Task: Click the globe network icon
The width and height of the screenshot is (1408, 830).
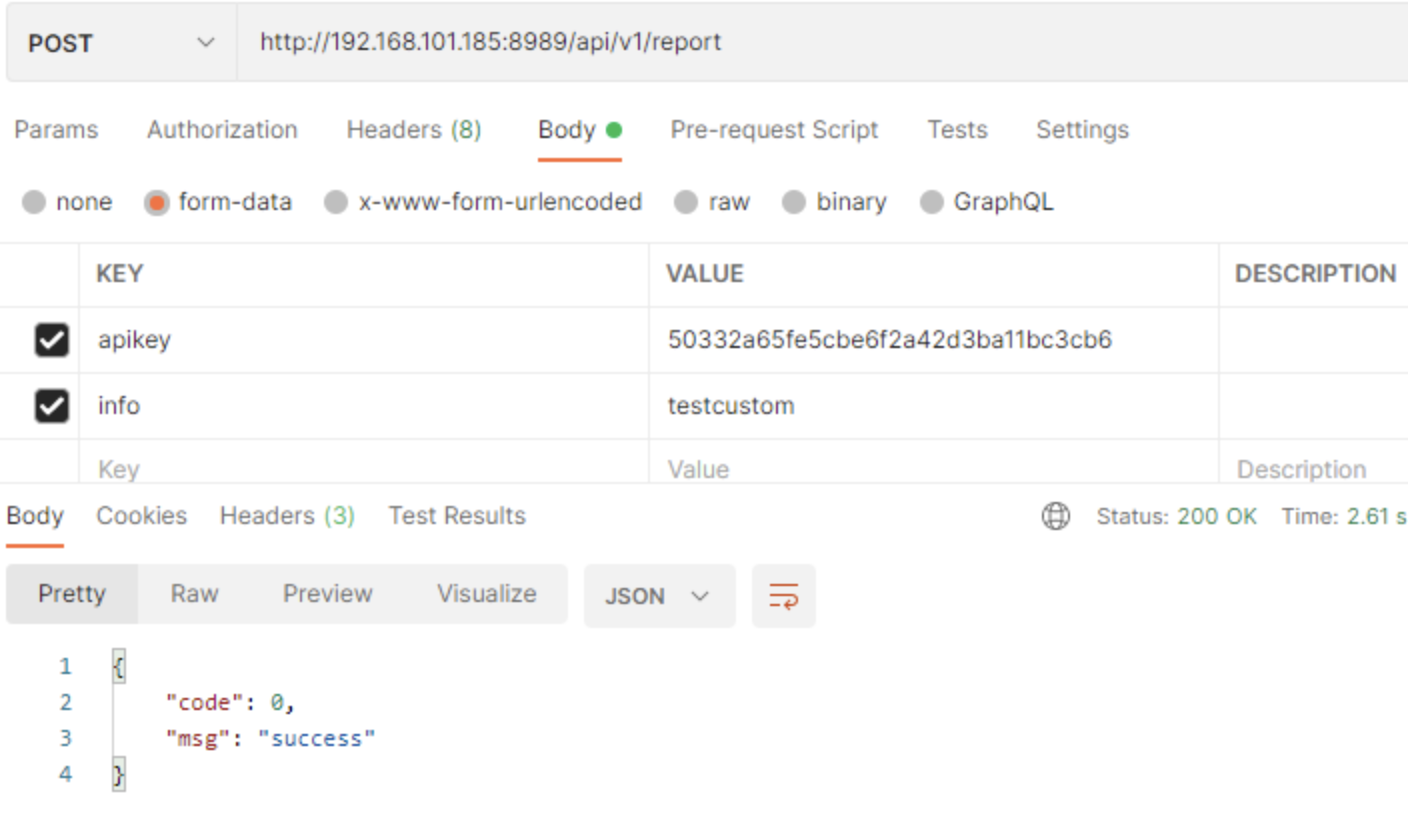Action: [x=1055, y=516]
